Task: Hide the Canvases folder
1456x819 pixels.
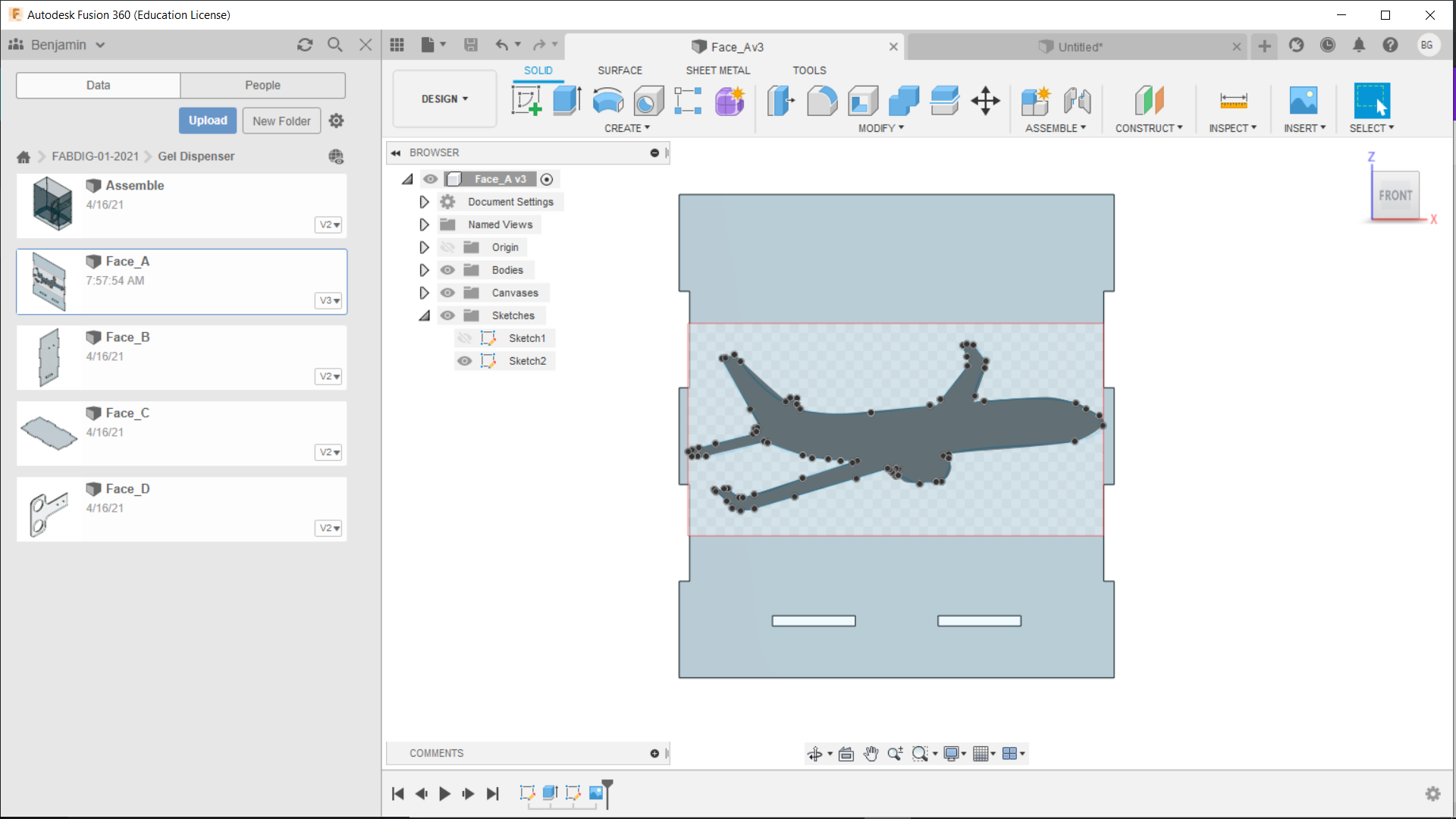Action: (x=447, y=293)
